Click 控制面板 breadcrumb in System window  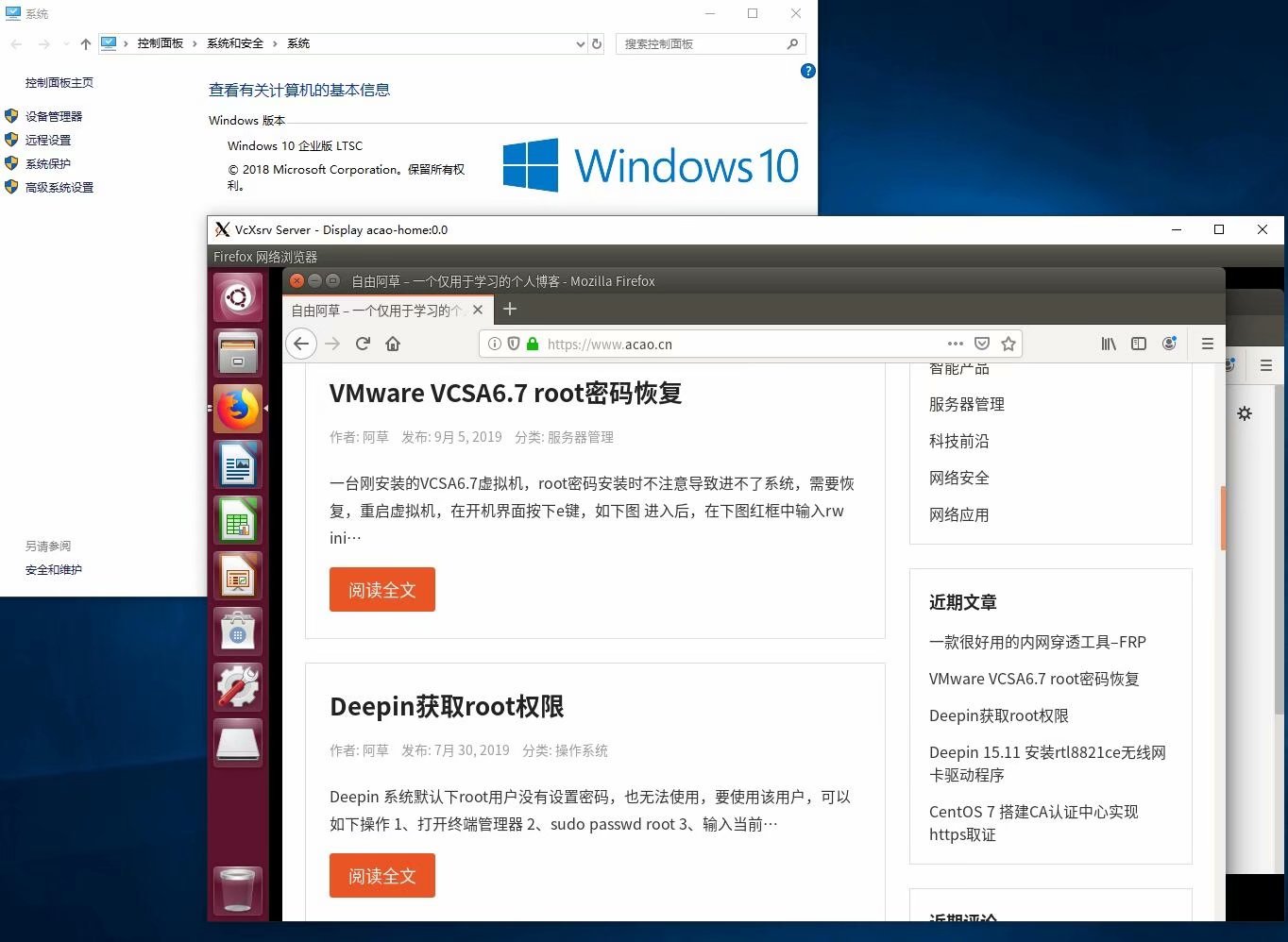tap(161, 43)
